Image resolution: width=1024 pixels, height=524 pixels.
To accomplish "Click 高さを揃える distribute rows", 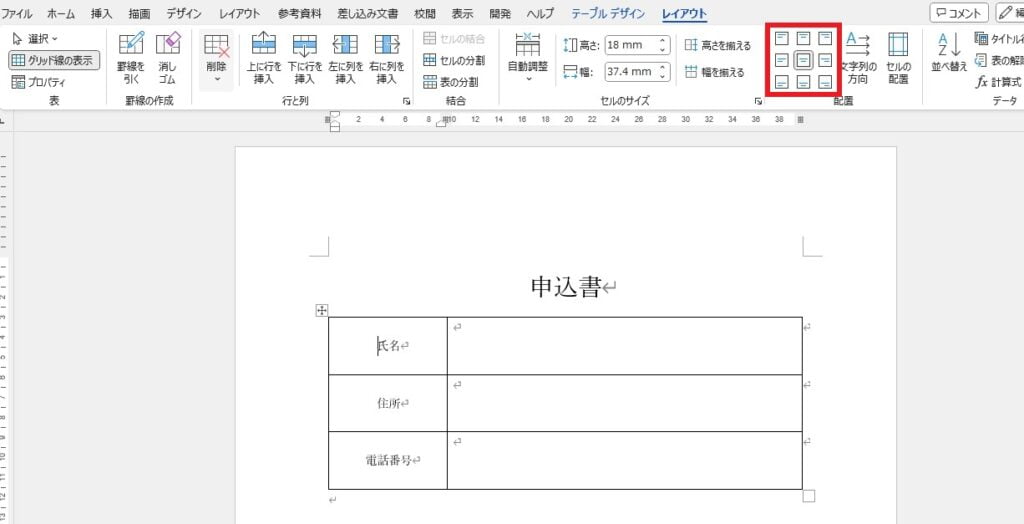I will pyautogui.click(x=718, y=46).
